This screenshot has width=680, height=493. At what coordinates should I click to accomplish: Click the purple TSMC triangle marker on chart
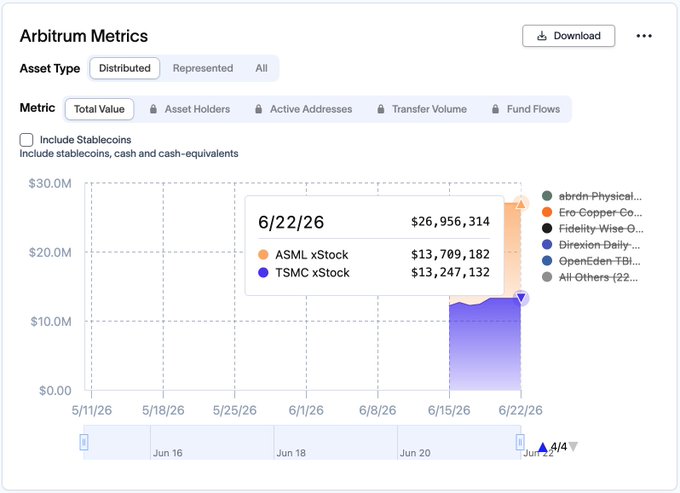521,298
